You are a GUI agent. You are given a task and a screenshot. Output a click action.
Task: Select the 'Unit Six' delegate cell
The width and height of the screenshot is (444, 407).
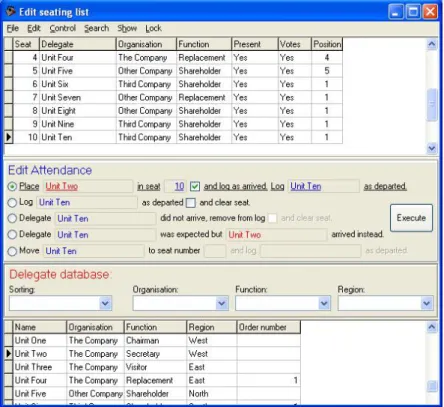(78, 84)
